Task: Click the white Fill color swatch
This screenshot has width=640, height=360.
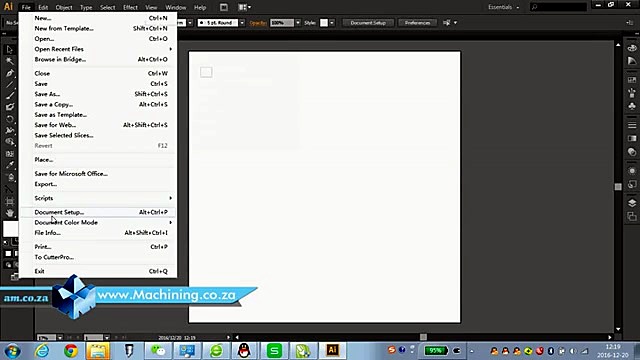Action: (x=10, y=229)
